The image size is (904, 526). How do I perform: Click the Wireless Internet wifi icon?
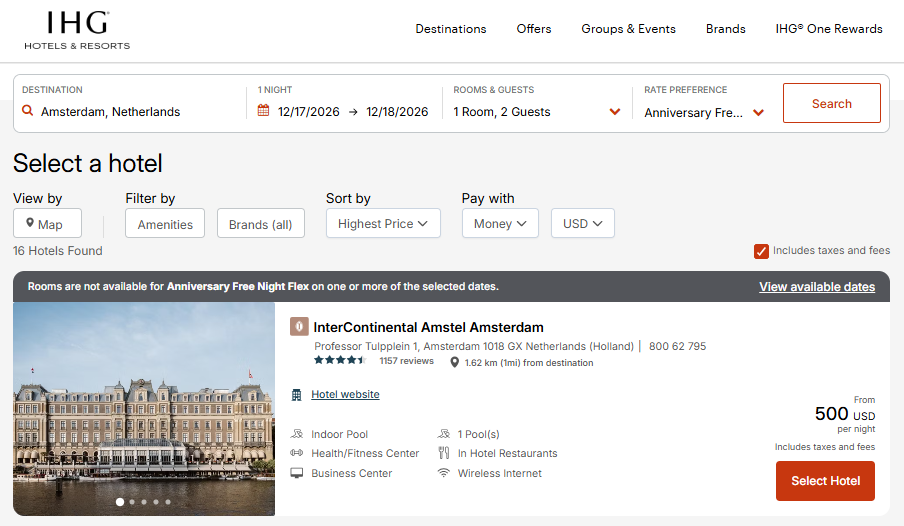[x=443, y=473]
